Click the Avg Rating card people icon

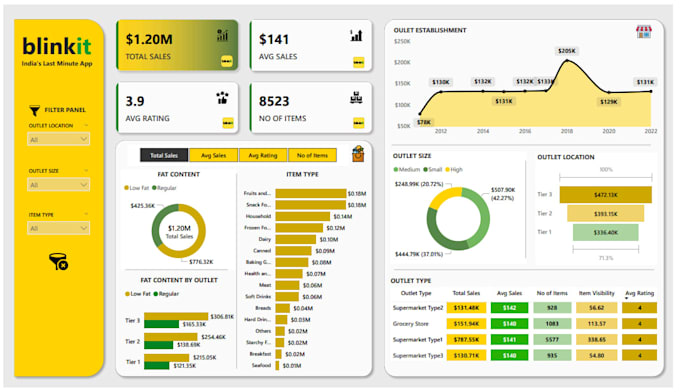(x=222, y=98)
